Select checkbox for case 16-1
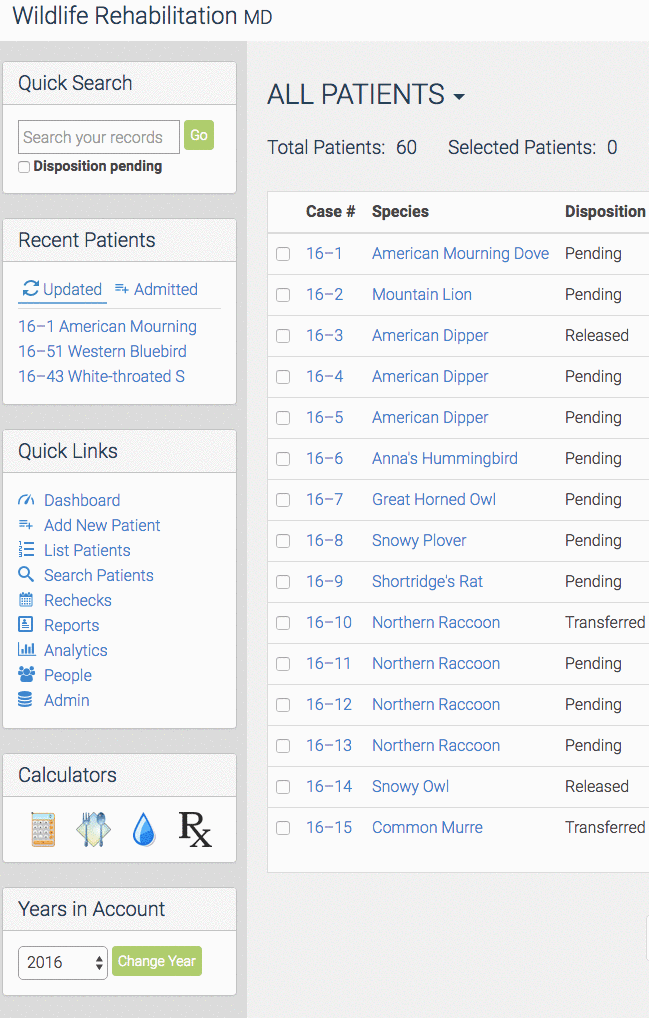The height and width of the screenshot is (1018, 649). point(283,254)
